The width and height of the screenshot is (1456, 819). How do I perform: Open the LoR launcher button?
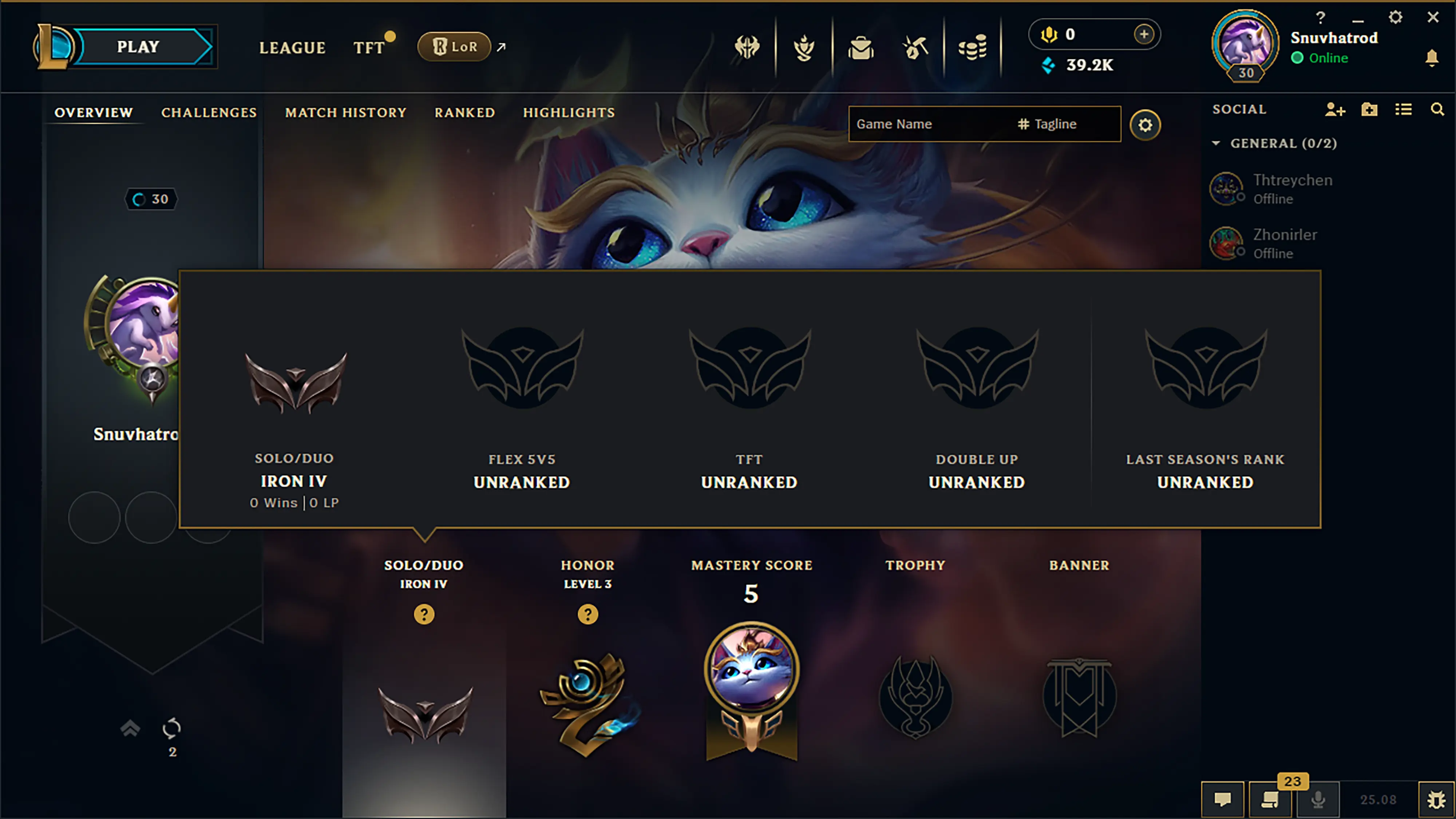454,47
